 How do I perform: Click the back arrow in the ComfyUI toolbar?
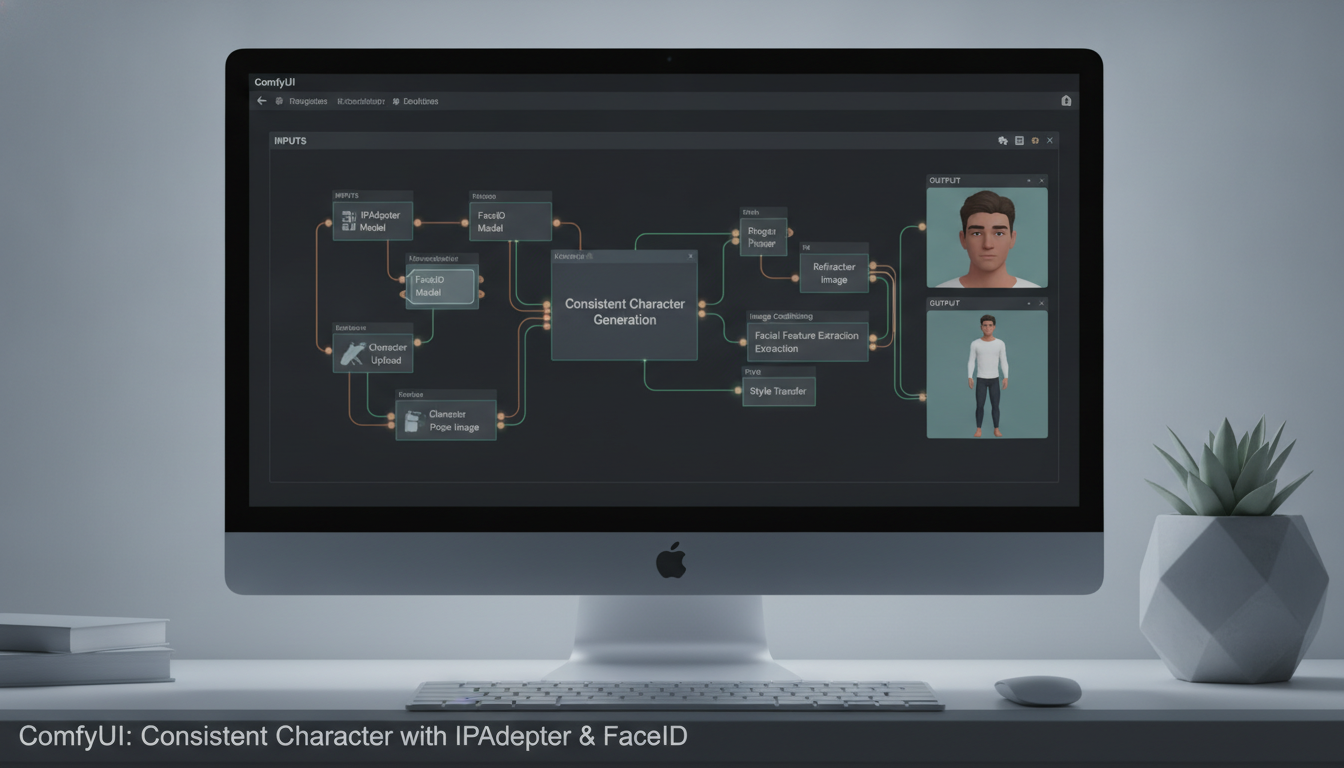click(262, 101)
